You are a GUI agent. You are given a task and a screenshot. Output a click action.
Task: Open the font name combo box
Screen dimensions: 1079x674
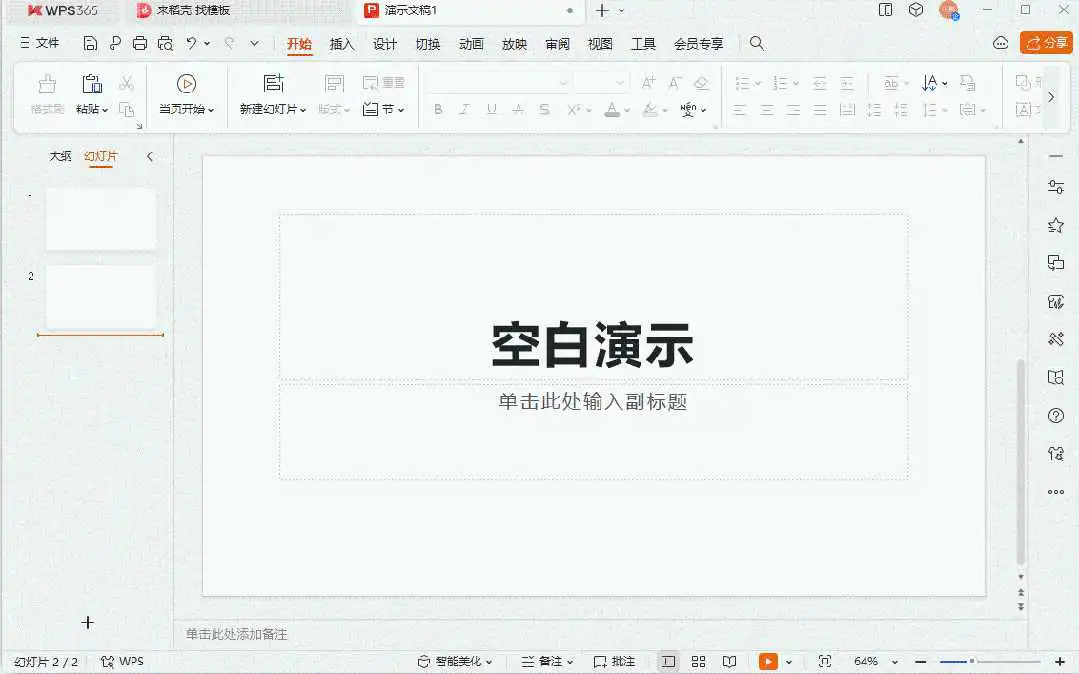498,83
